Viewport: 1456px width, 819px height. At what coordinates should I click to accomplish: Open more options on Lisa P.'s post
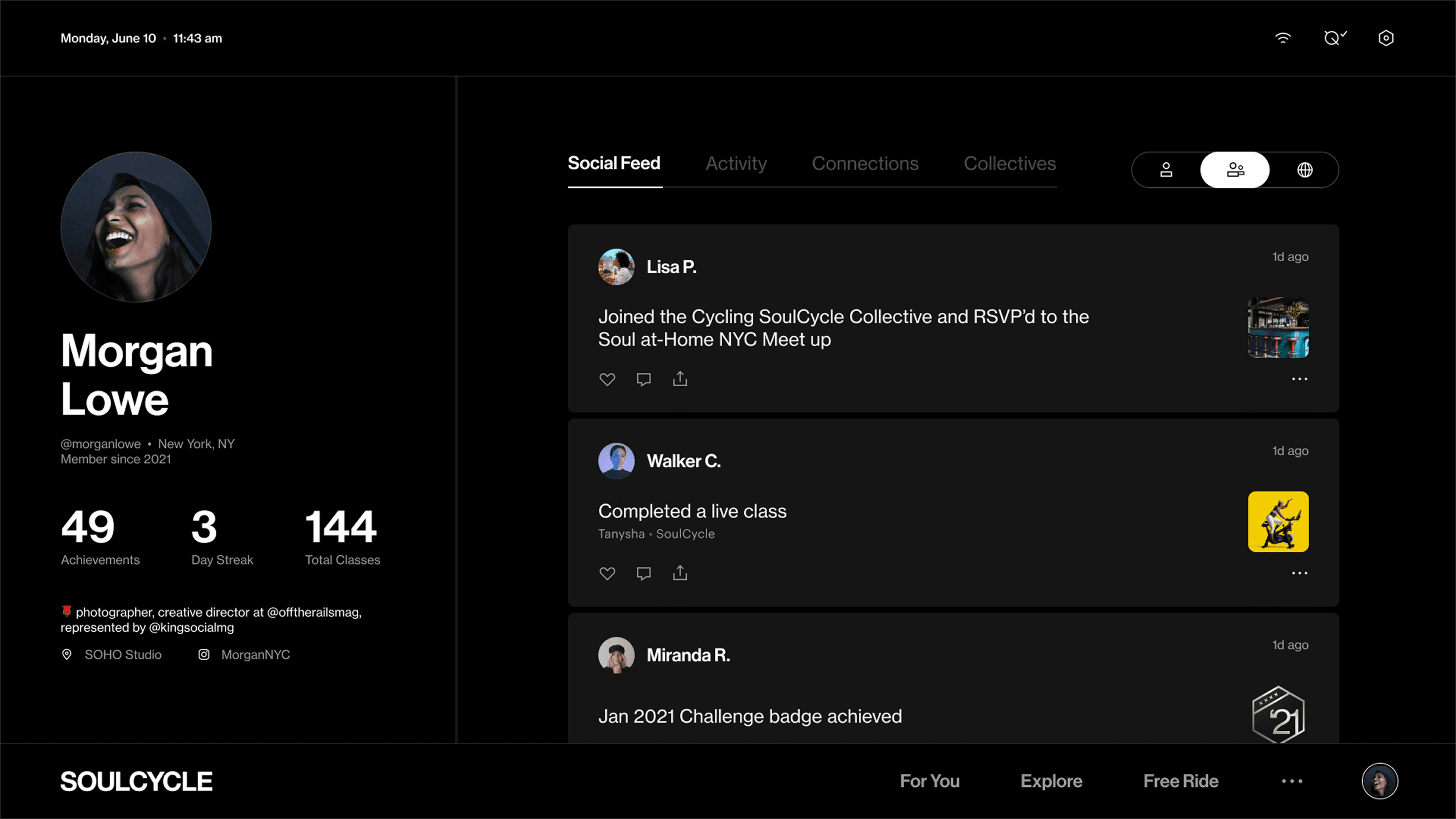pos(1299,379)
